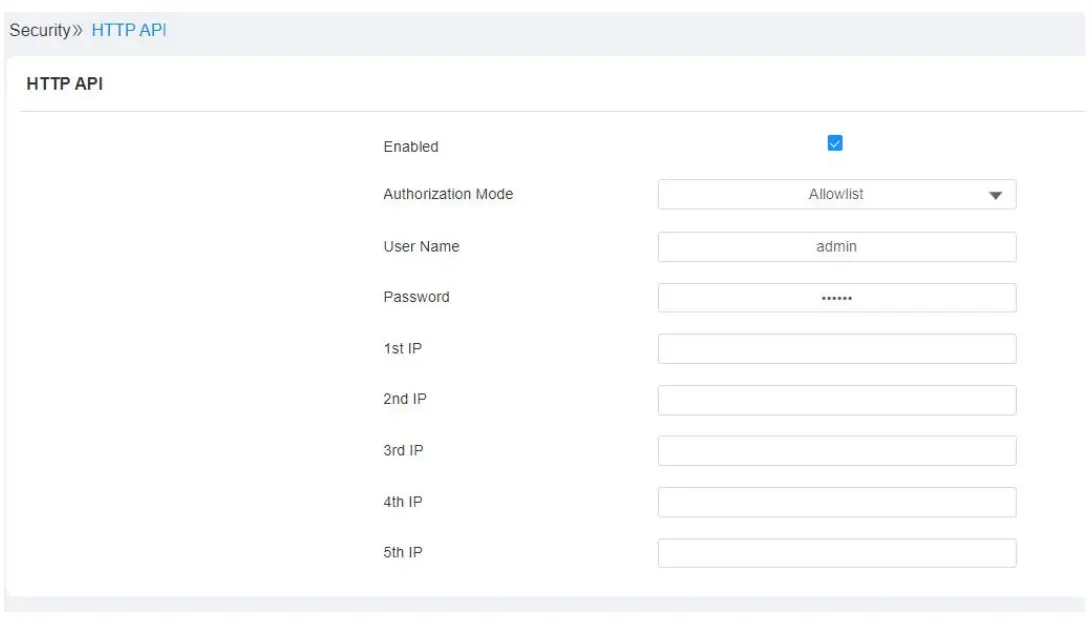The width and height of the screenshot is (1092, 620).
Task: Focus the Password input field
Action: [836, 298]
